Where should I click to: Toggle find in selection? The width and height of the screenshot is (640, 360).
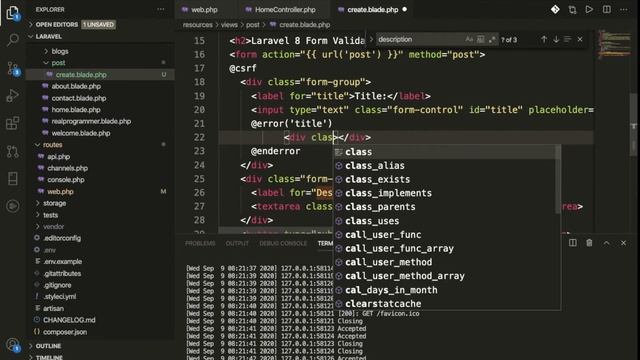567,39
